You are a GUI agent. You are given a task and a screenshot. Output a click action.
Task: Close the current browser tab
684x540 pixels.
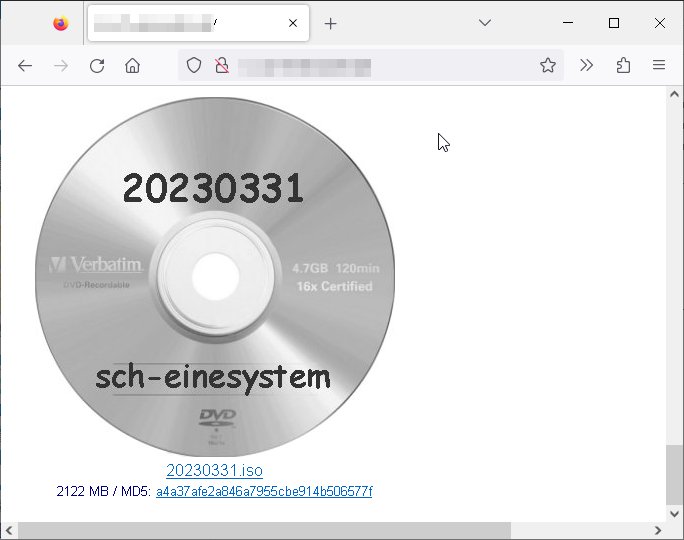coord(293,23)
